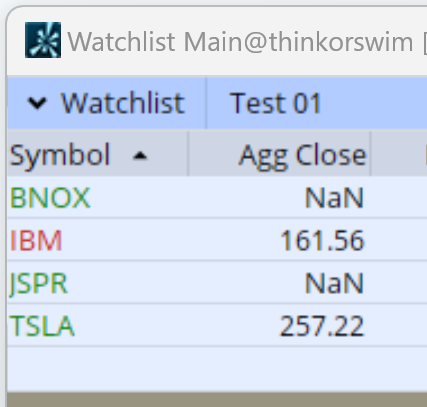
Task: Click the bottom tan border bar
Action: pyautogui.click(x=217, y=400)
